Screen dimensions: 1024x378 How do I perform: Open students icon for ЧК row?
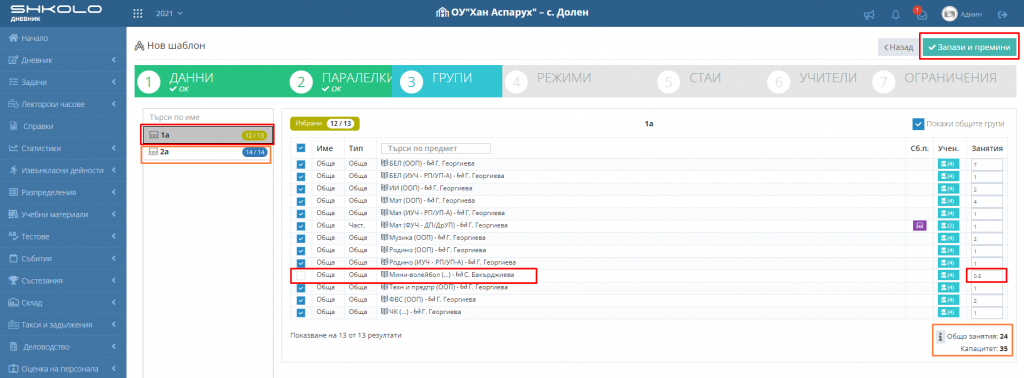tap(948, 313)
